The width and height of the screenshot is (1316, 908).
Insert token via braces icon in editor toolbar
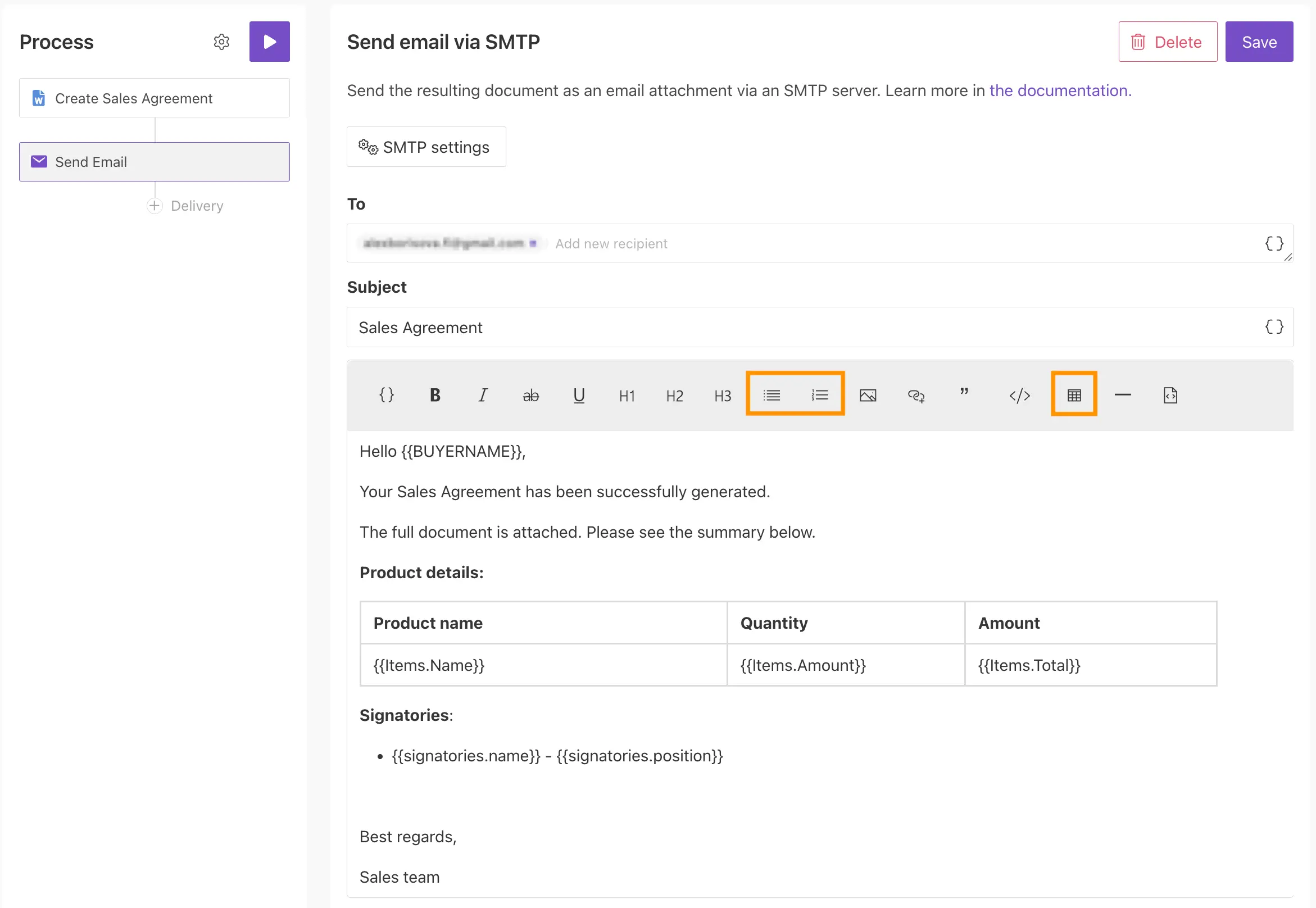(x=387, y=395)
